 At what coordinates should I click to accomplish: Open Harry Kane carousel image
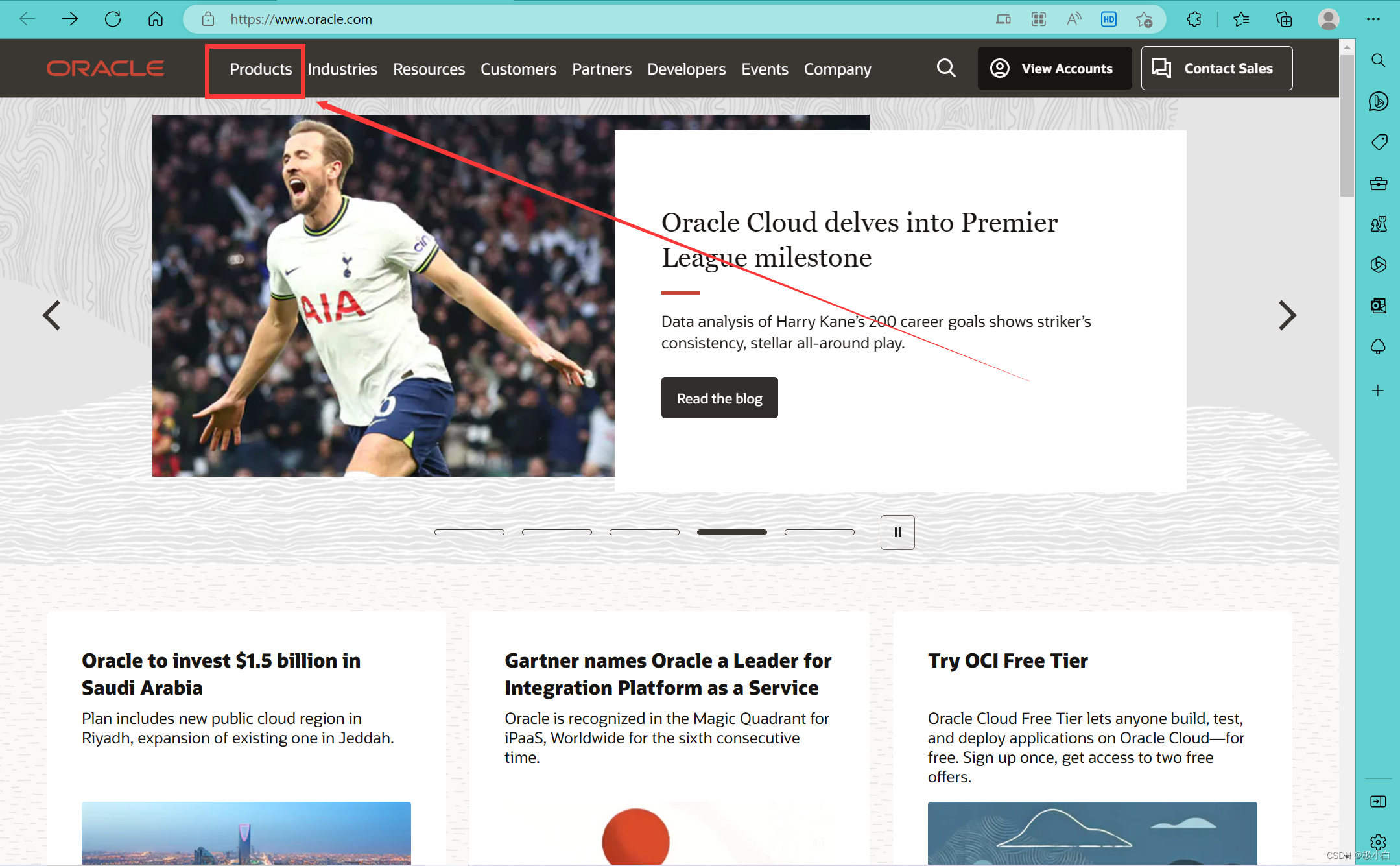[383, 296]
